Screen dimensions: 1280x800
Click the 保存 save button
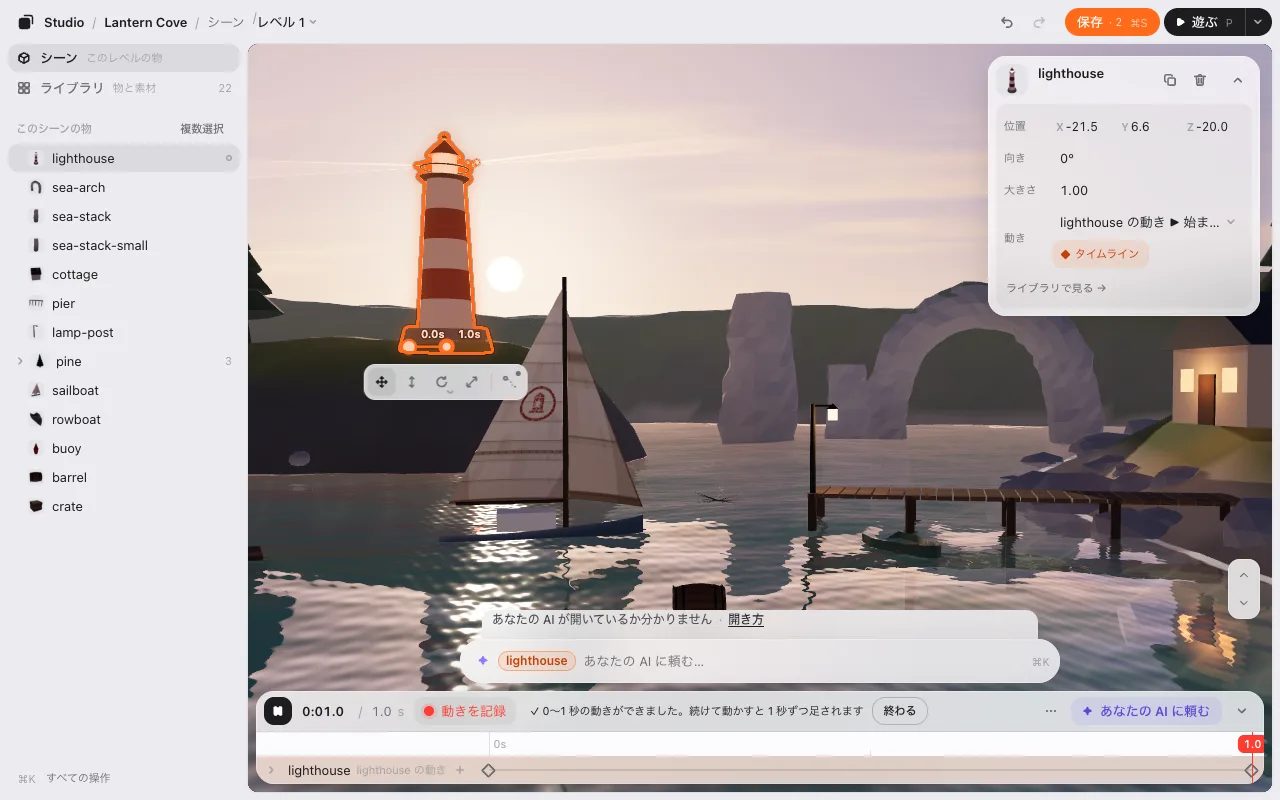point(1112,22)
